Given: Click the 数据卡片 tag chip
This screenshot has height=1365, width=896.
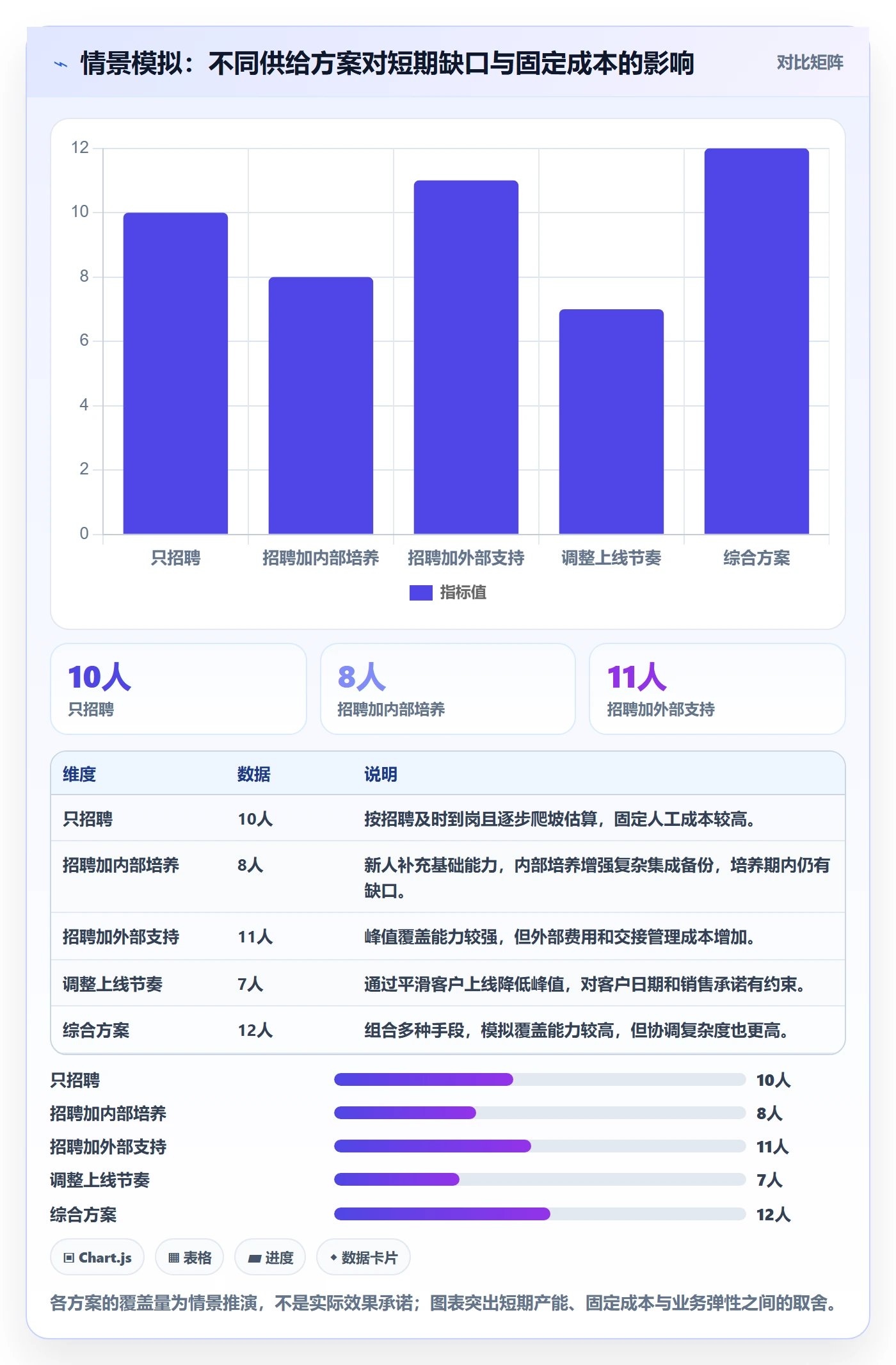Looking at the screenshot, I should 364,1257.
